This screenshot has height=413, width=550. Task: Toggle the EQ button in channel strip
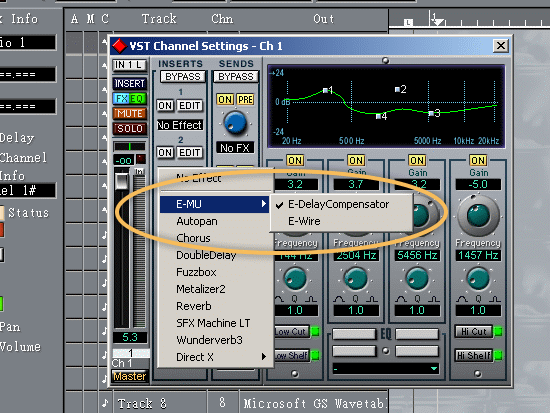(138, 99)
